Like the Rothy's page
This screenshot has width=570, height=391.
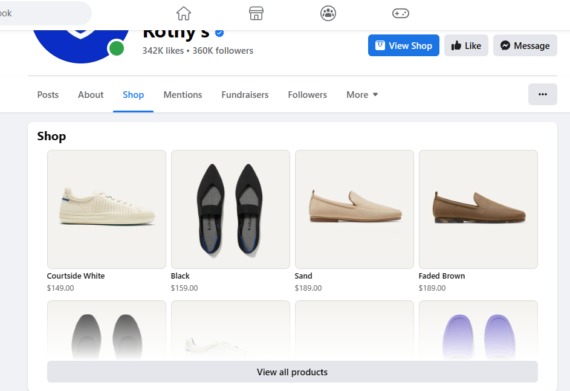coord(466,45)
